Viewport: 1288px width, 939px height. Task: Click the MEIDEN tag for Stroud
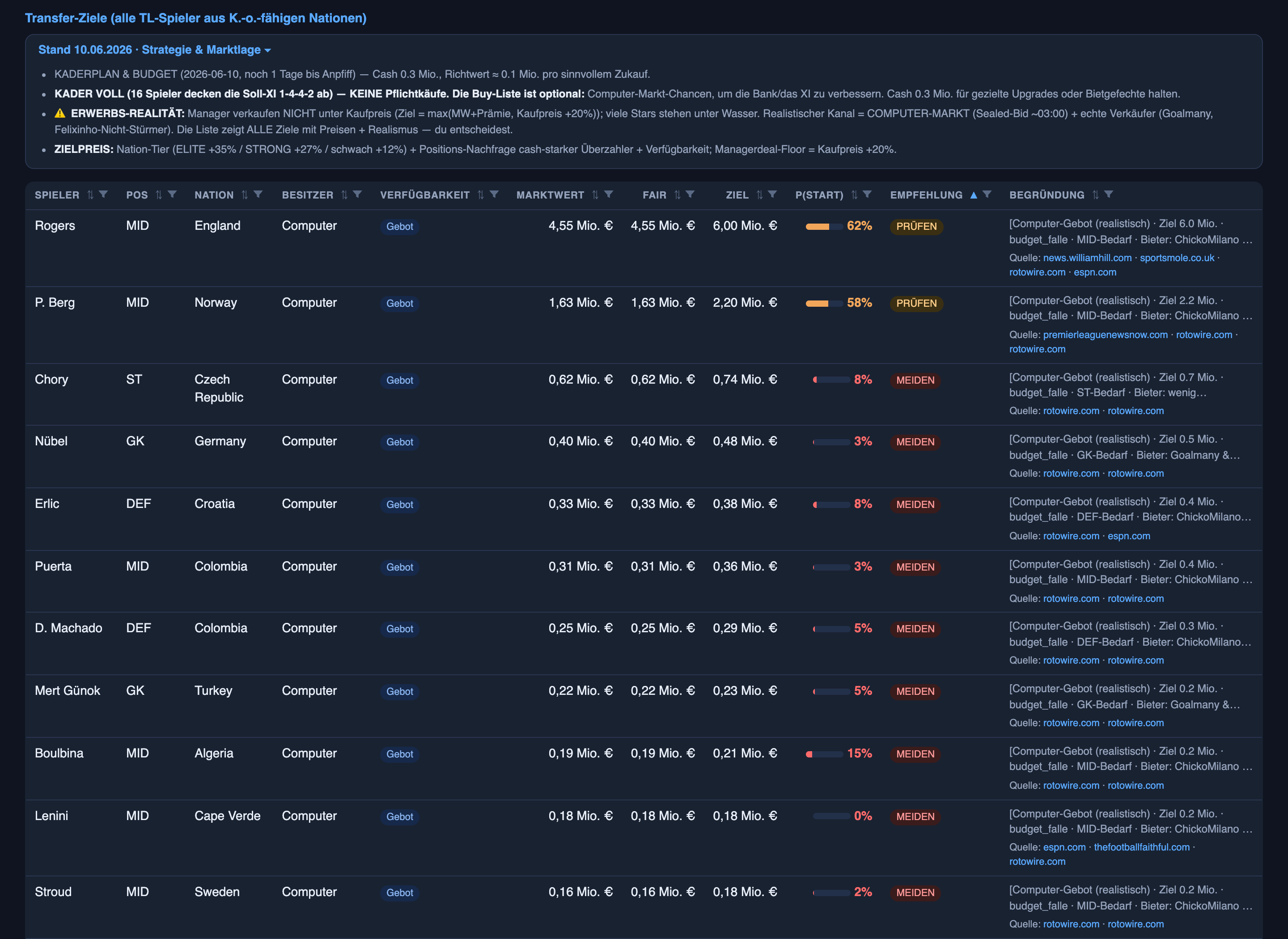coord(915,893)
